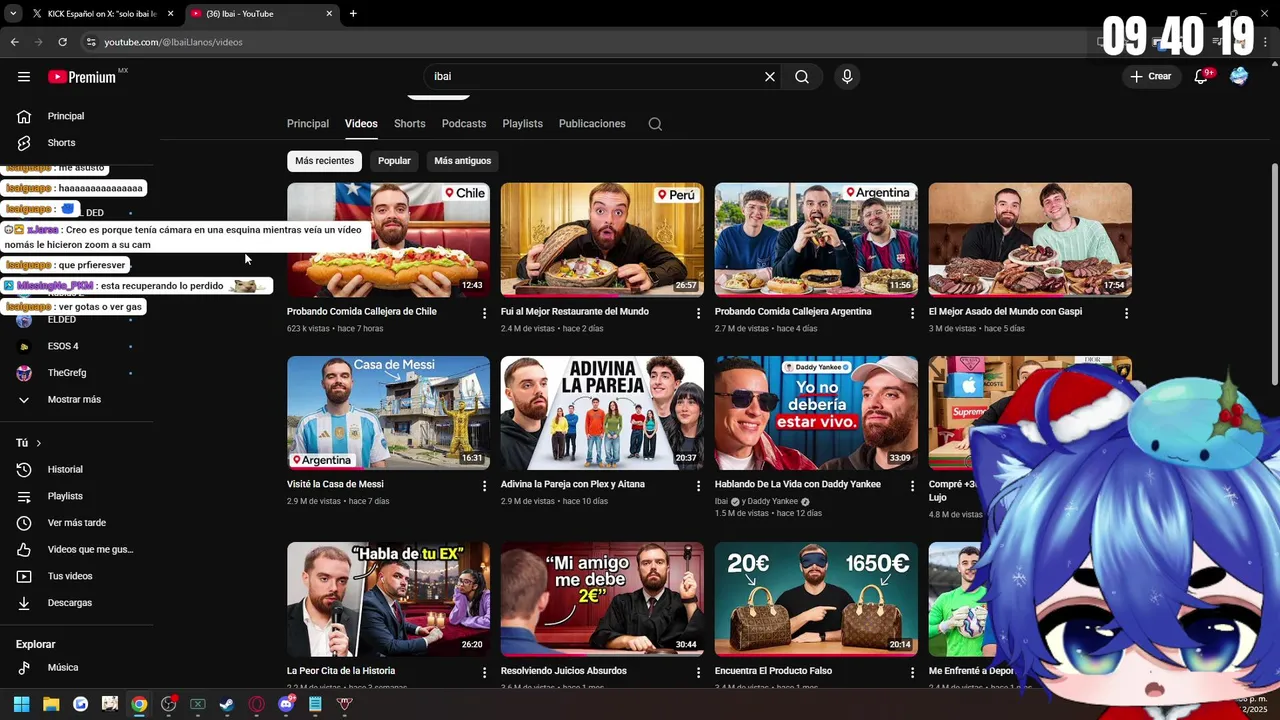
Task: Switch to the Publicaciones tab
Action: (592, 124)
